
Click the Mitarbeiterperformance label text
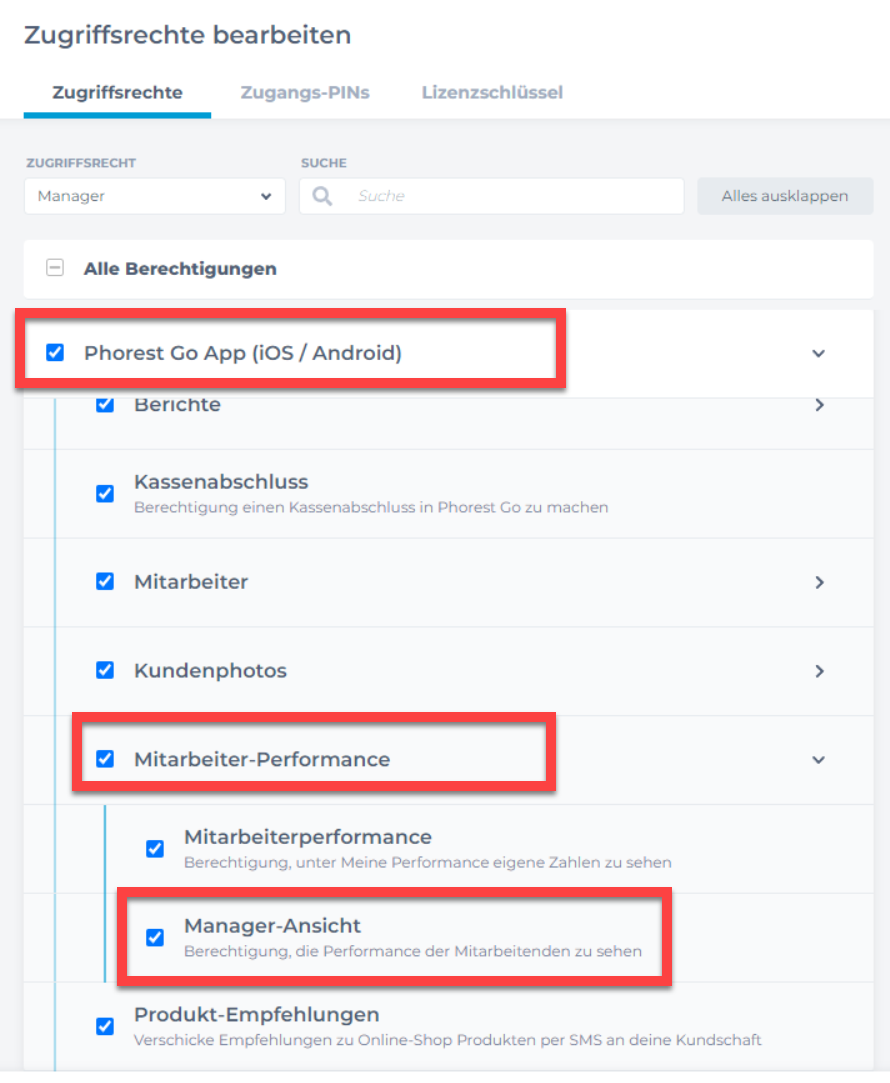[x=308, y=837]
